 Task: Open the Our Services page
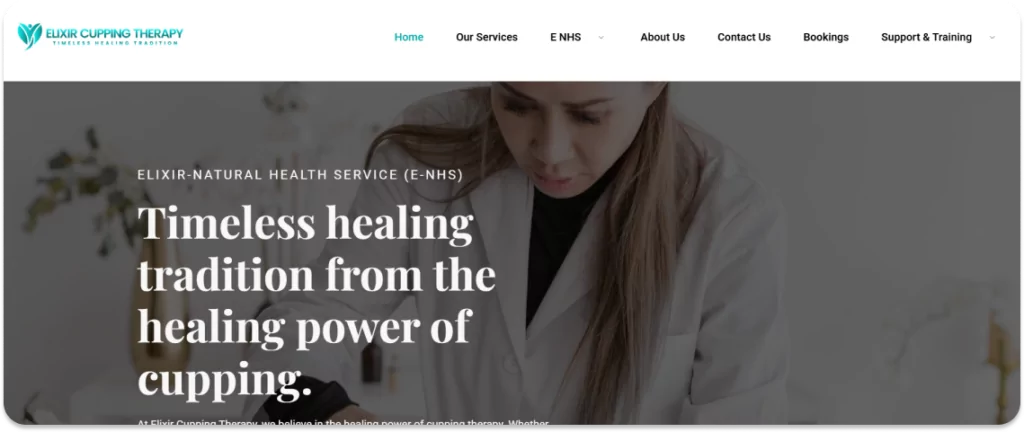click(x=487, y=37)
